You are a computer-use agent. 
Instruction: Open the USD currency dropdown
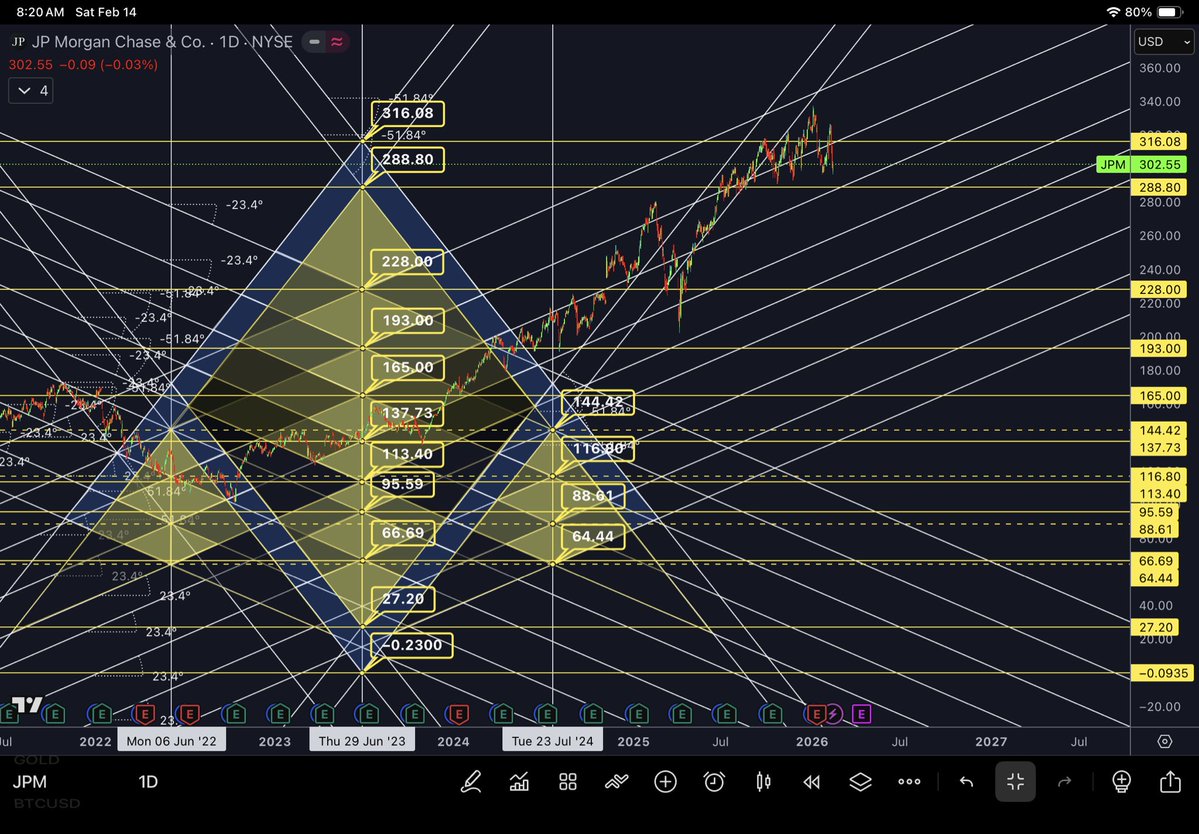1163,42
